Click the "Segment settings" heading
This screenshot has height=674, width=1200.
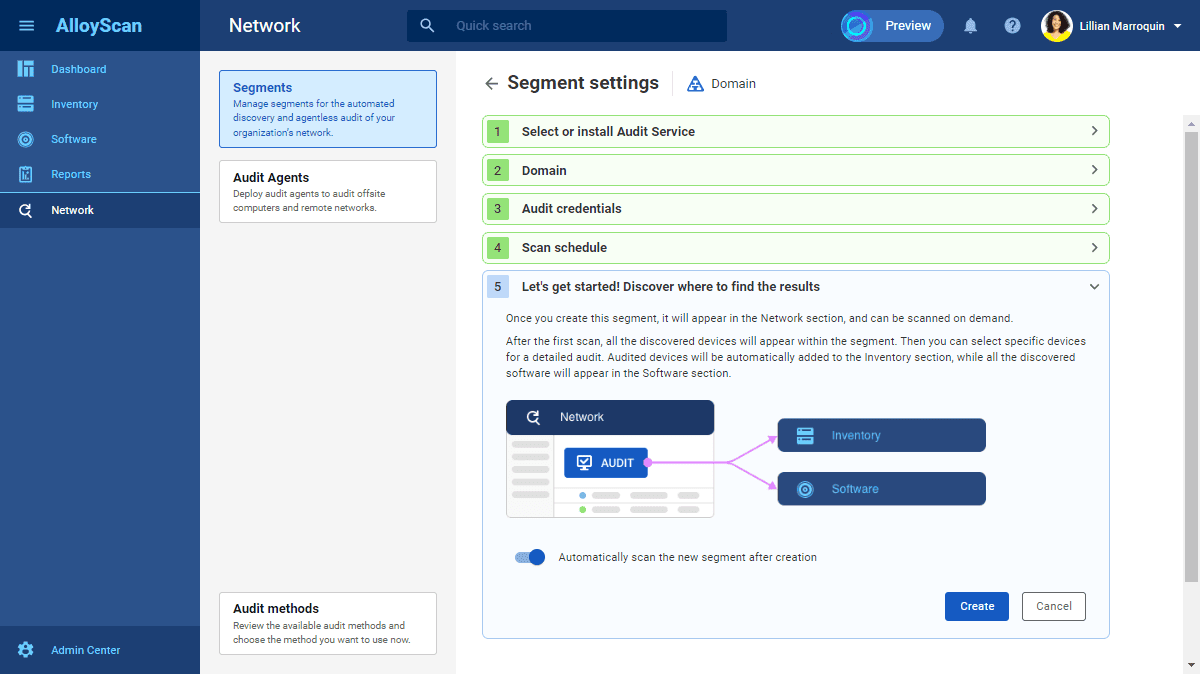coord(583,83)
